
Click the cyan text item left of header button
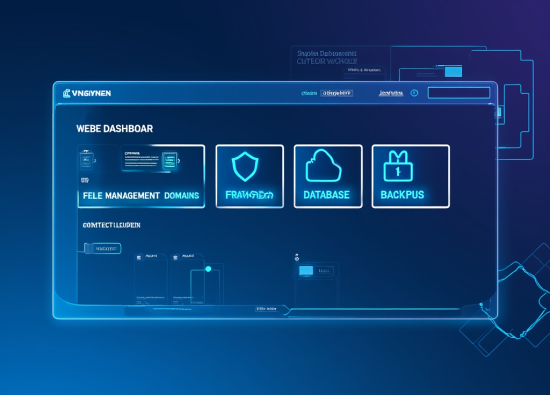tap(309, 93)
